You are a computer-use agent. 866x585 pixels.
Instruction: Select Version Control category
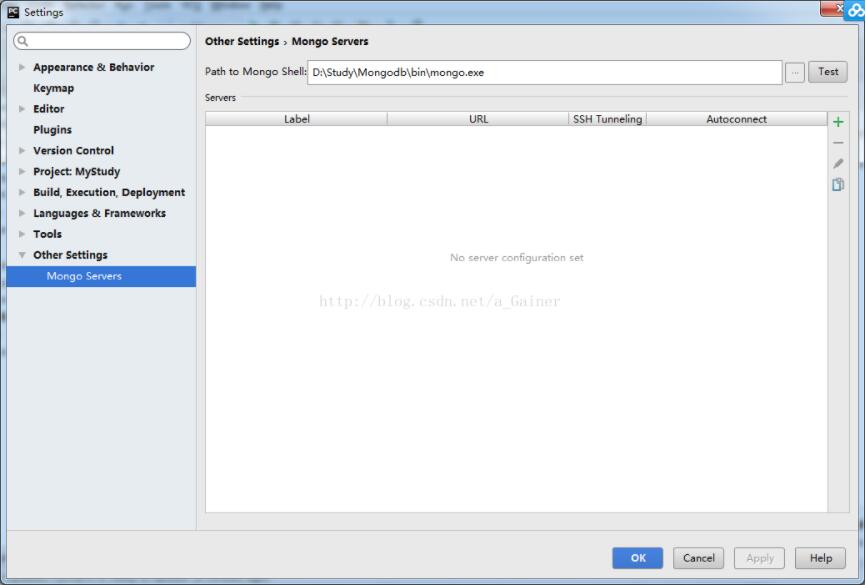coord(73,151)
